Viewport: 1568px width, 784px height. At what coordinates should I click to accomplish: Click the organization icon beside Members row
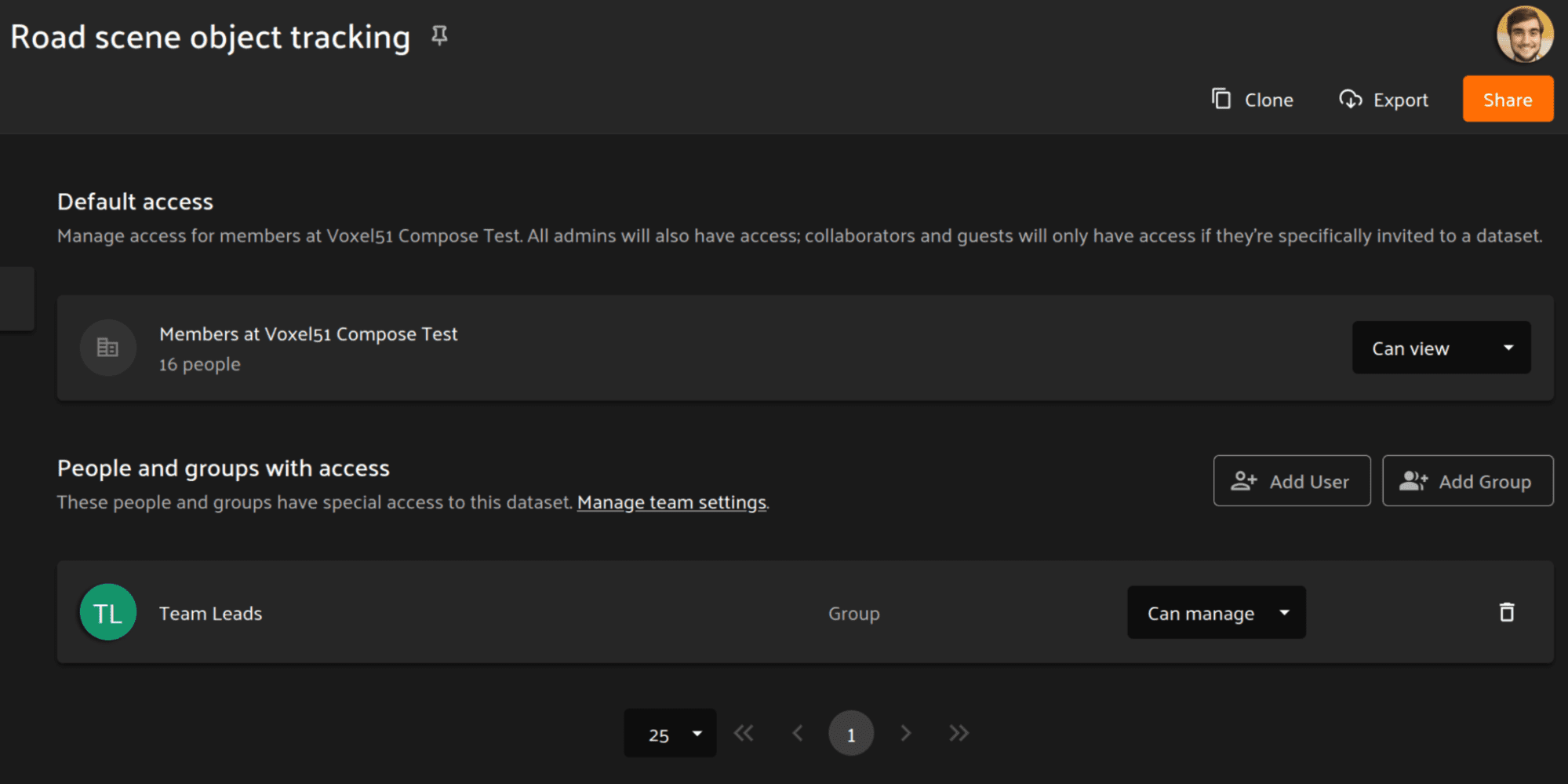(x=108, y=348)
